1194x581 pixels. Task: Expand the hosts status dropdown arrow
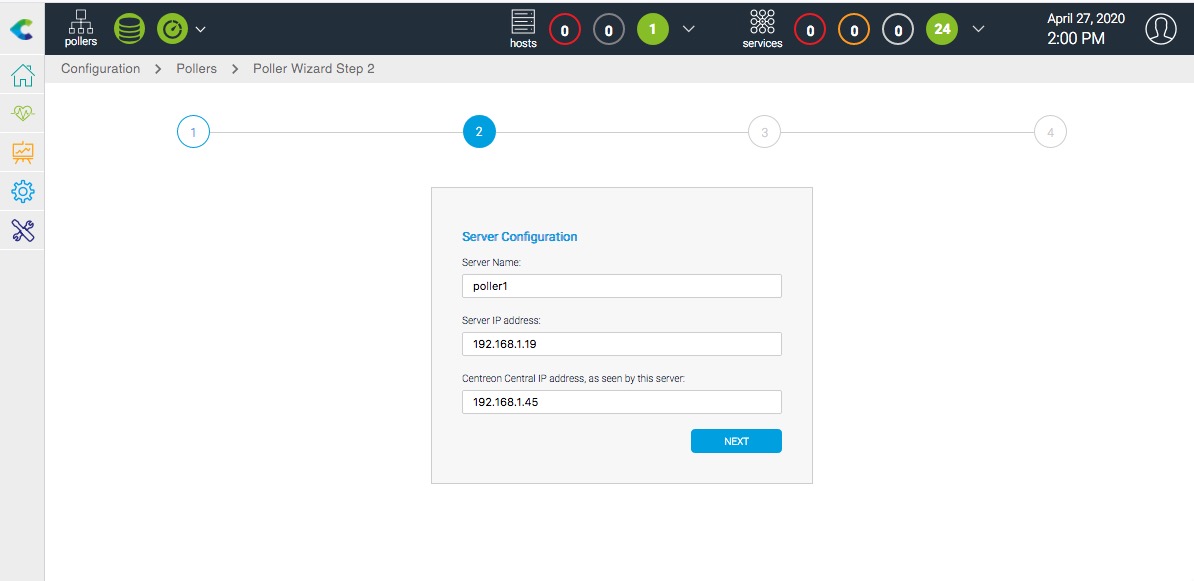coord(688,29)
